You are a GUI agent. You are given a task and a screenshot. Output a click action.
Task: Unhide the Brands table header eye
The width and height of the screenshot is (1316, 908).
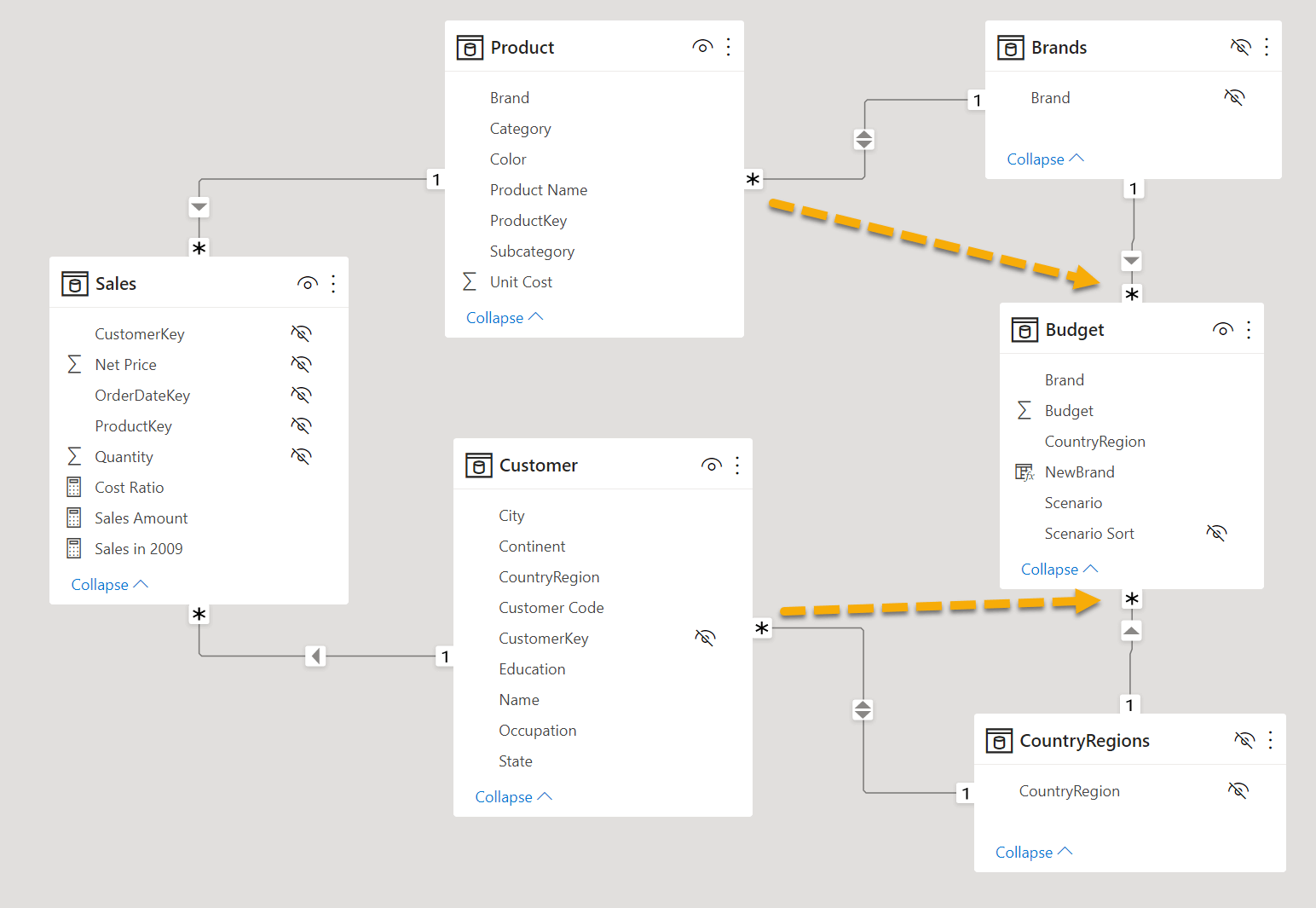pos(1240,47)
